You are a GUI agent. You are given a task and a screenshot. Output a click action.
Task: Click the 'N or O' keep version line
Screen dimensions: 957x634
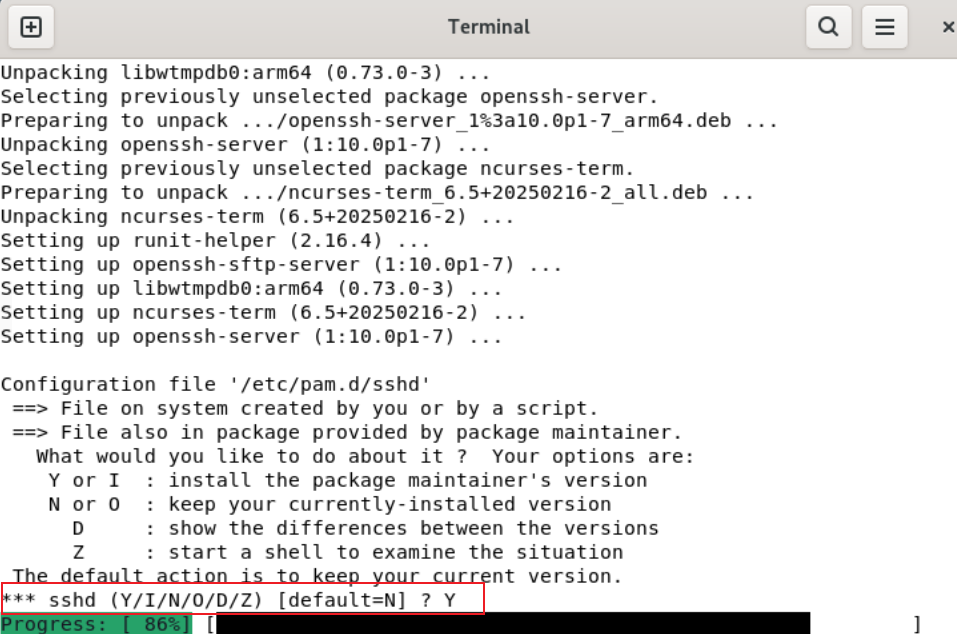(x=329, y=504)
